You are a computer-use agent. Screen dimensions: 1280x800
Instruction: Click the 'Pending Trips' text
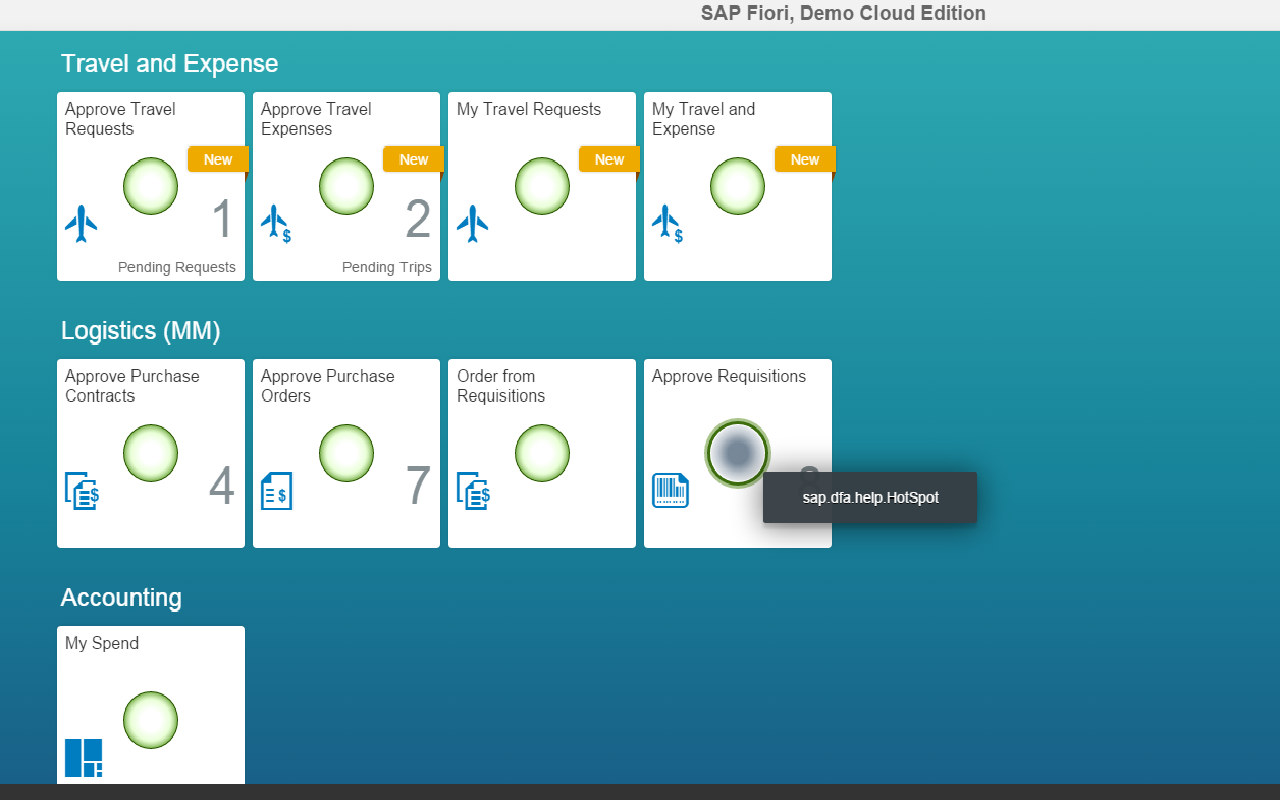pos(387,267)
